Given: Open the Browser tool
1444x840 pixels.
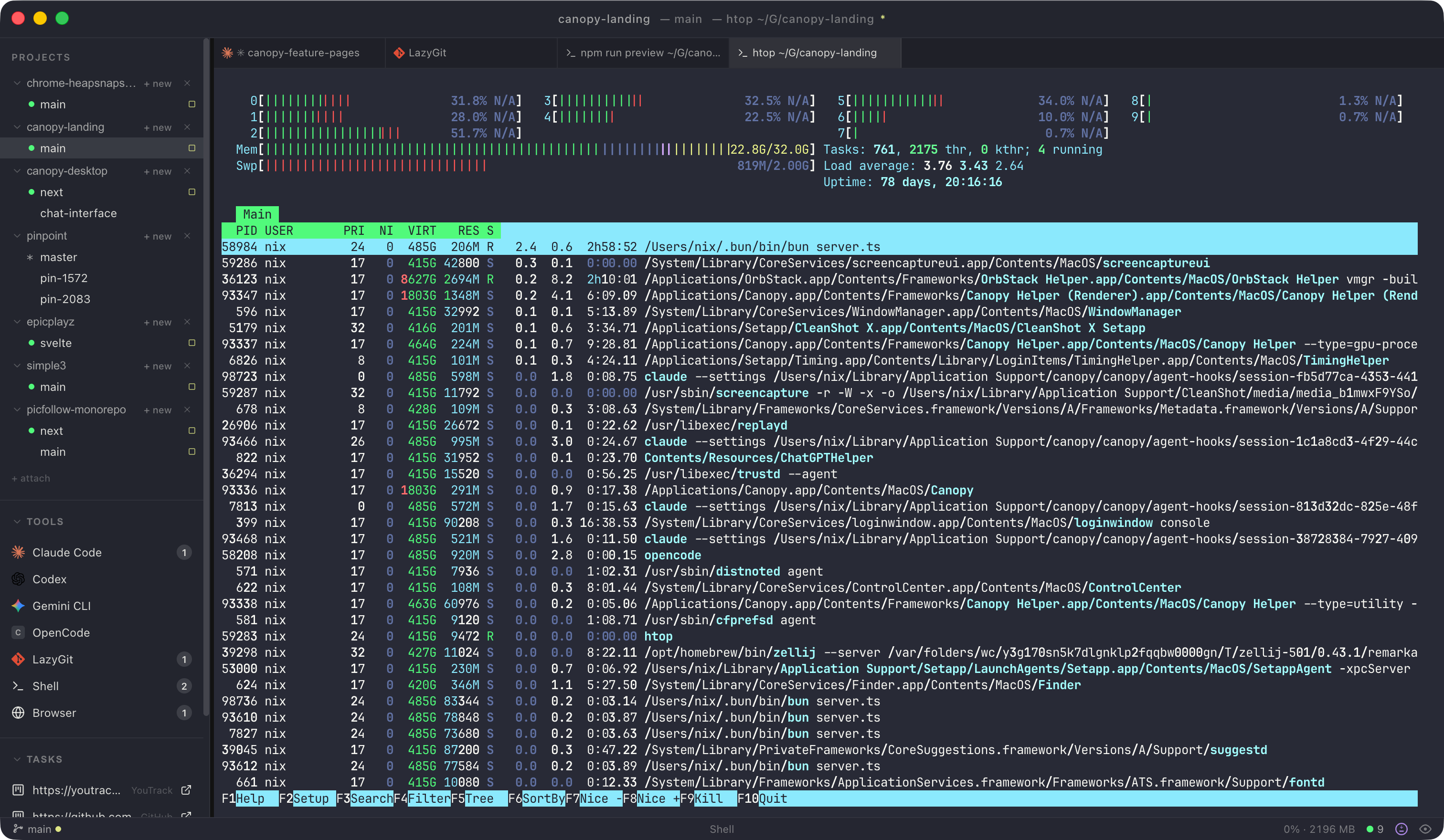Looking at the screenshot, I should pos(54,713).
